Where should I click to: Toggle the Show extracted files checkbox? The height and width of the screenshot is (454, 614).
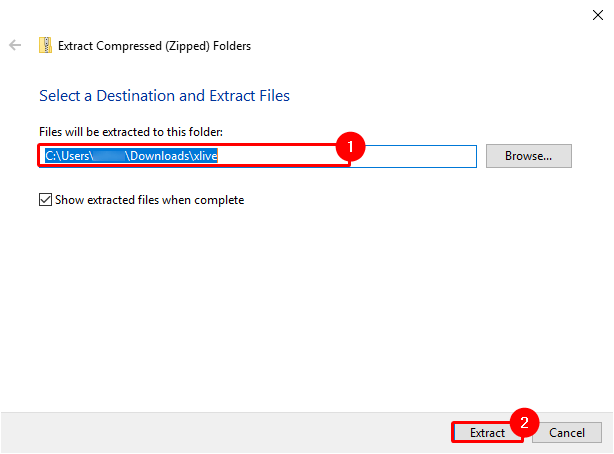click(x=45, y=200)
